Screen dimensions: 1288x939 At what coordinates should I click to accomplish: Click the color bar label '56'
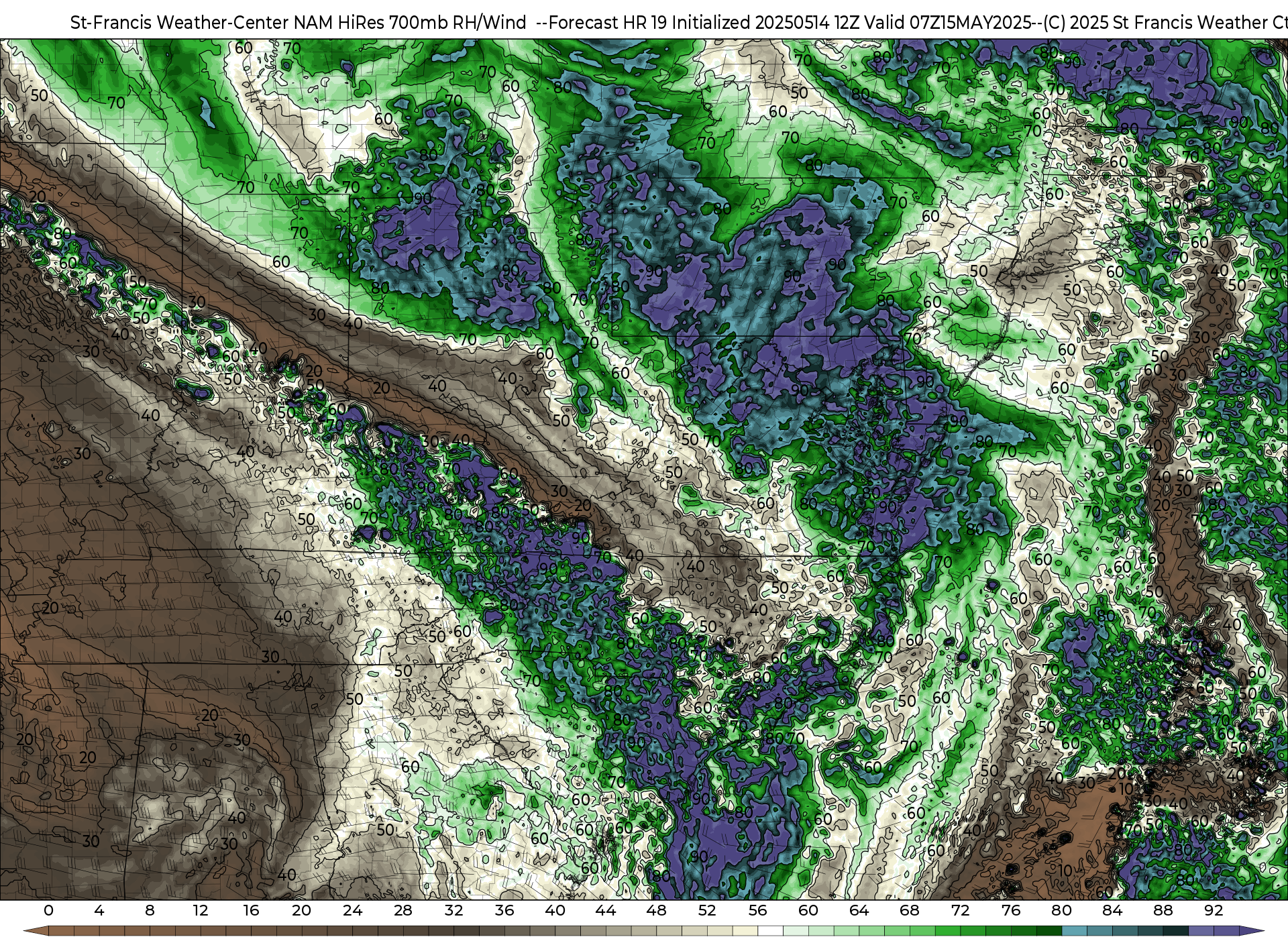click(757, 910)
